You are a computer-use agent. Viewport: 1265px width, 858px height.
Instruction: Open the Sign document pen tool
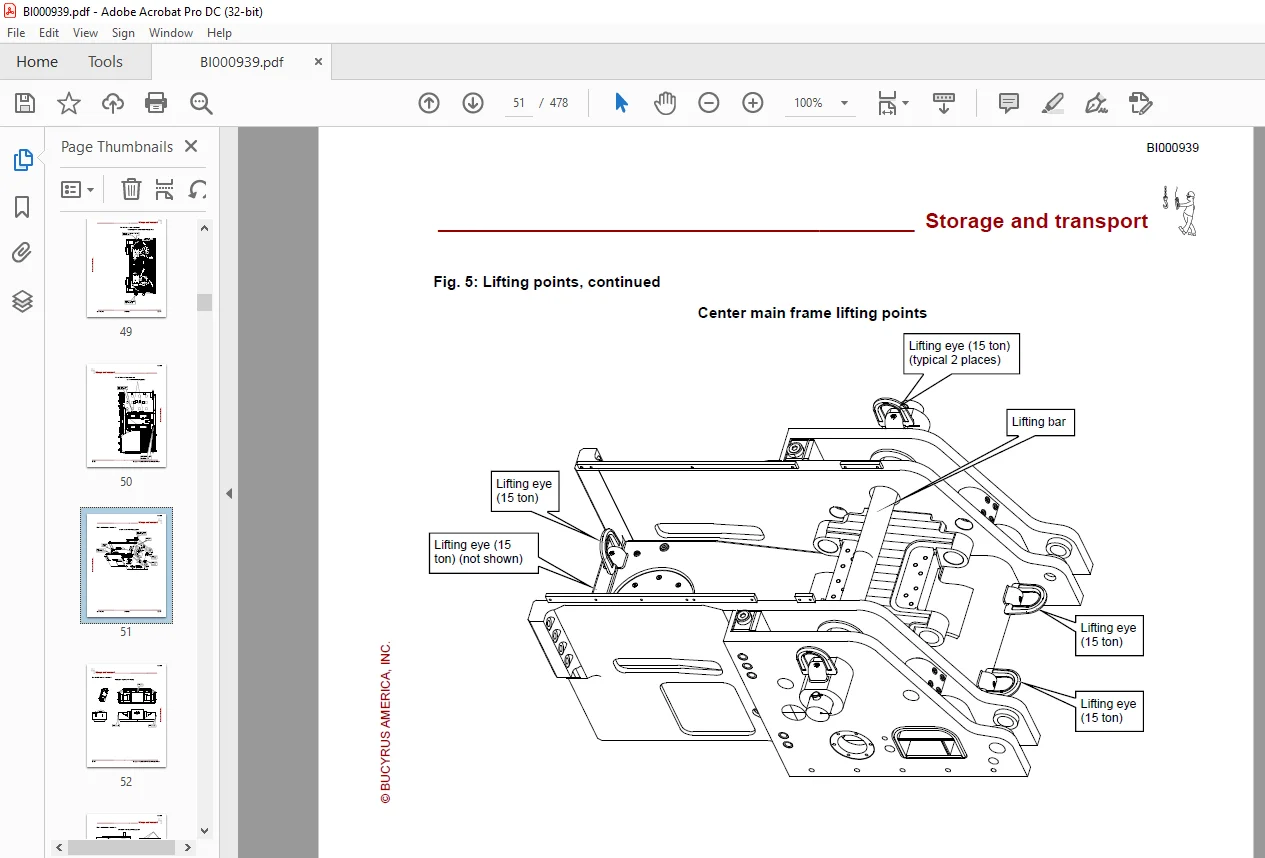point(1096,103)
